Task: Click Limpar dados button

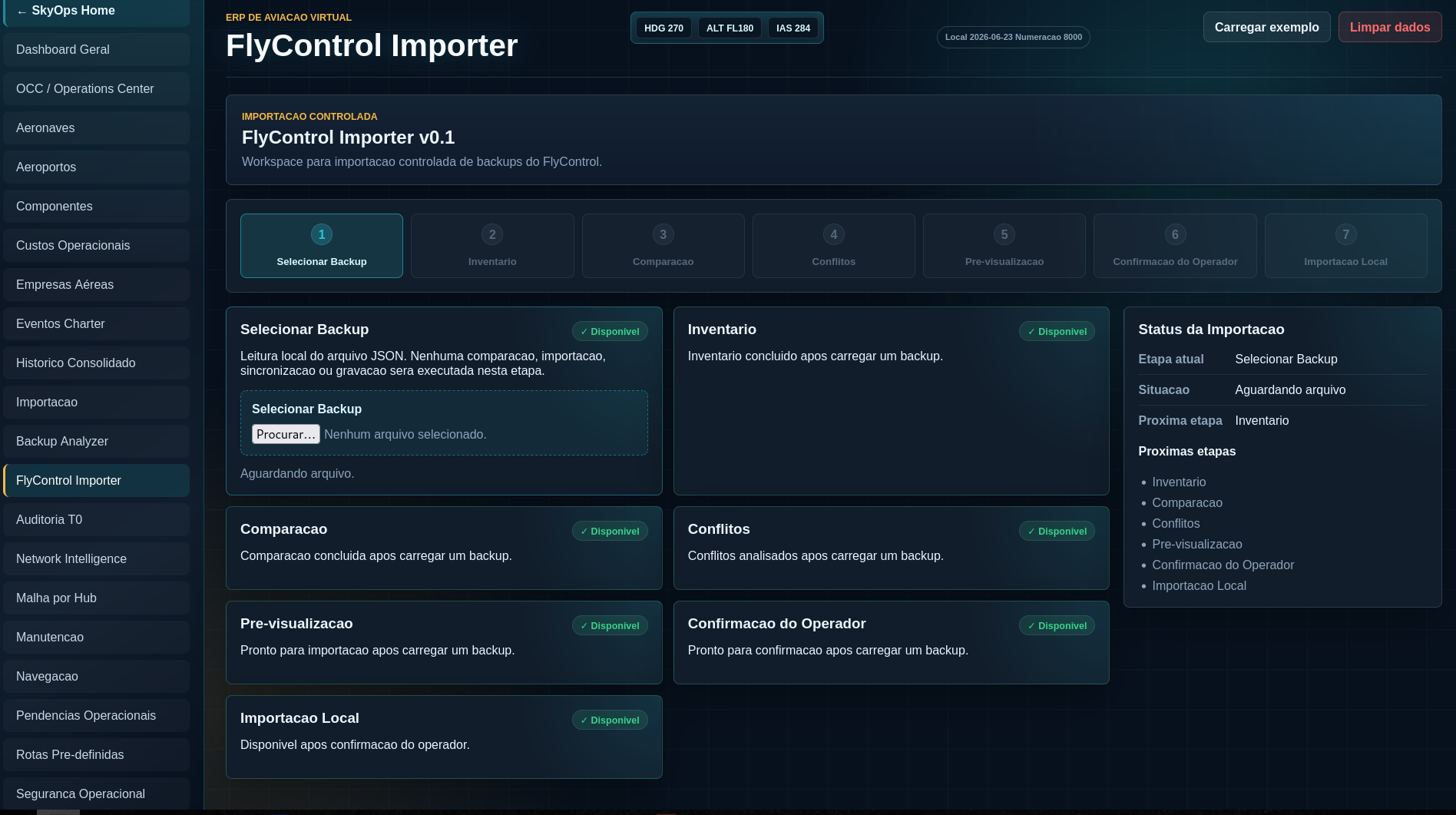Action: pos(1389,27)
